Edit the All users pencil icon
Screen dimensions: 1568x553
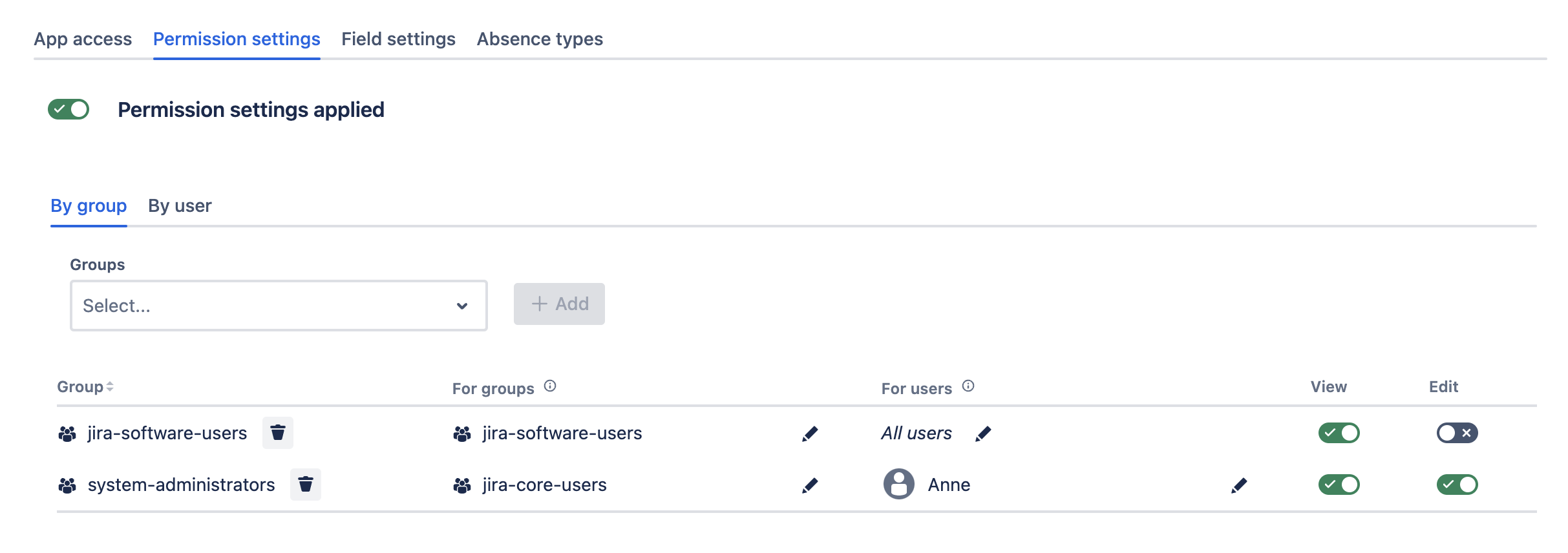coord(983,433)
